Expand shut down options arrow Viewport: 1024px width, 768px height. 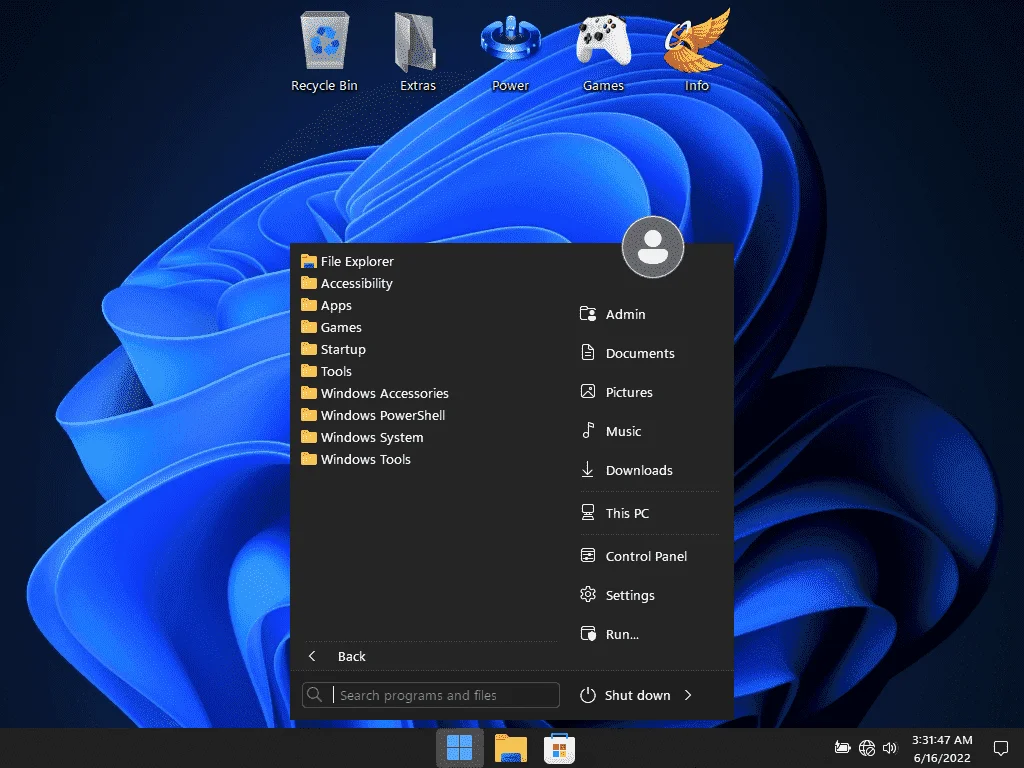pos(688,695)
